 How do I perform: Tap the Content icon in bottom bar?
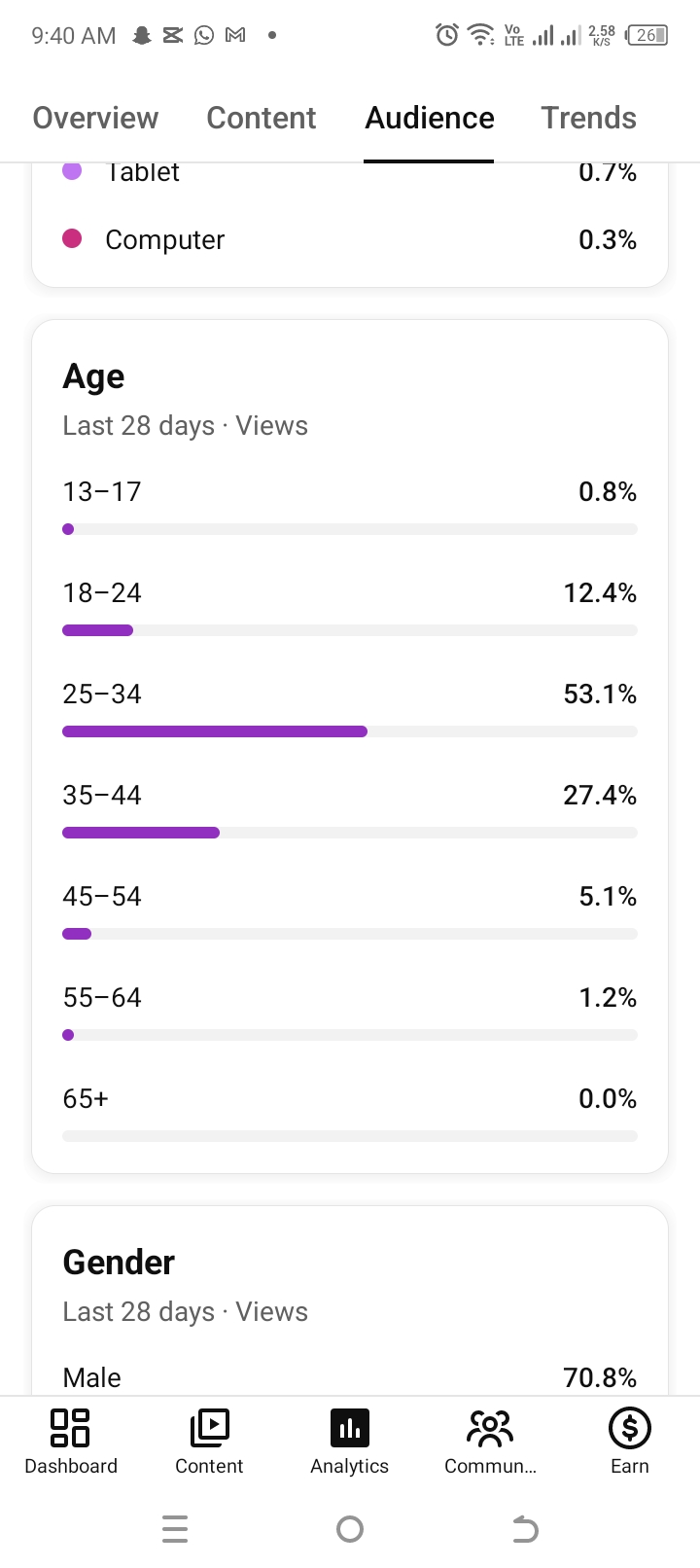tap(209, 1428)
